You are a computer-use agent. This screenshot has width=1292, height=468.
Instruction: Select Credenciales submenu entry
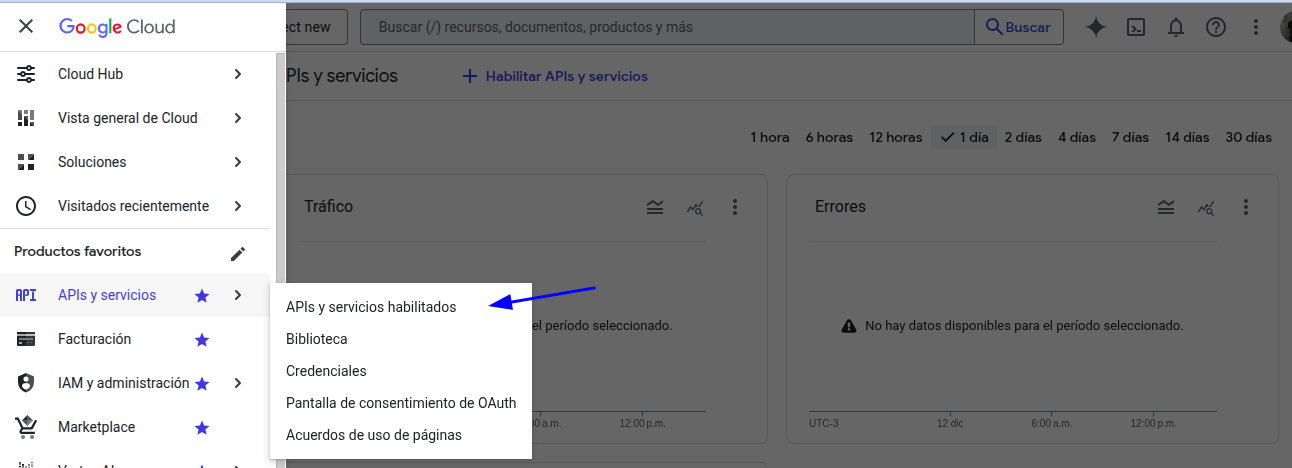pos(401,371)
